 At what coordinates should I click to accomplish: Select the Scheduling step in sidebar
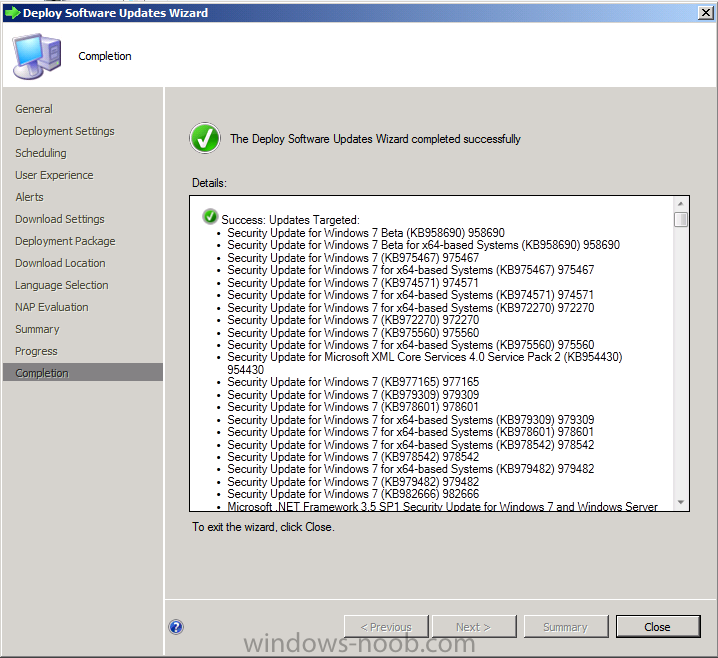41,153
